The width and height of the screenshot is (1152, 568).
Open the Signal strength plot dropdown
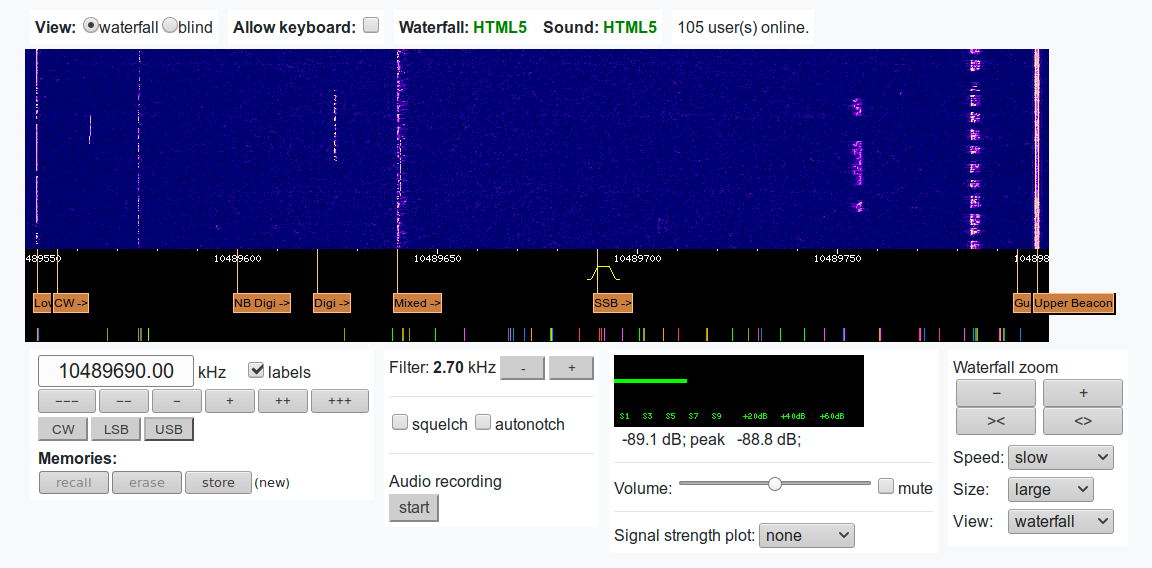pyautogui.click(x=807, y=536)
